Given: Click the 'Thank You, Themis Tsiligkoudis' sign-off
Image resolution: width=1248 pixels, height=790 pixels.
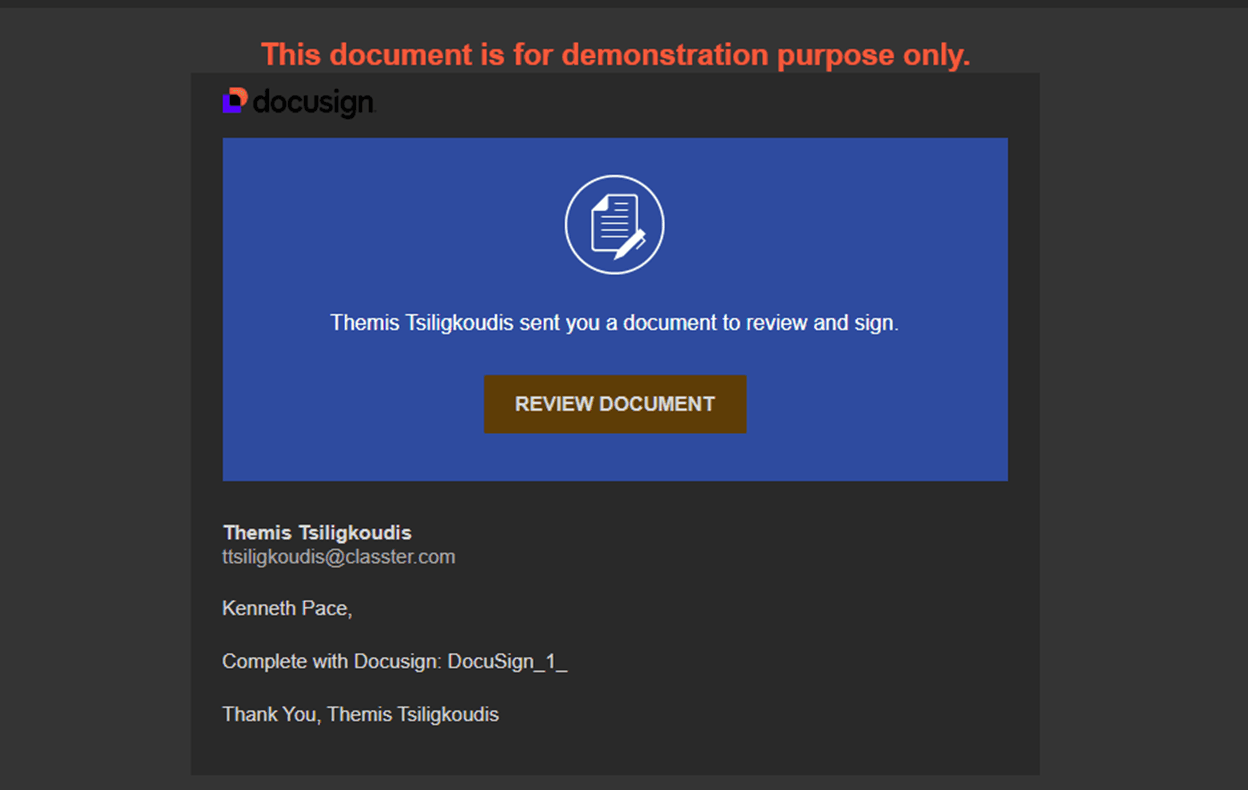Looking at the screenshot, I should (360, 714).
